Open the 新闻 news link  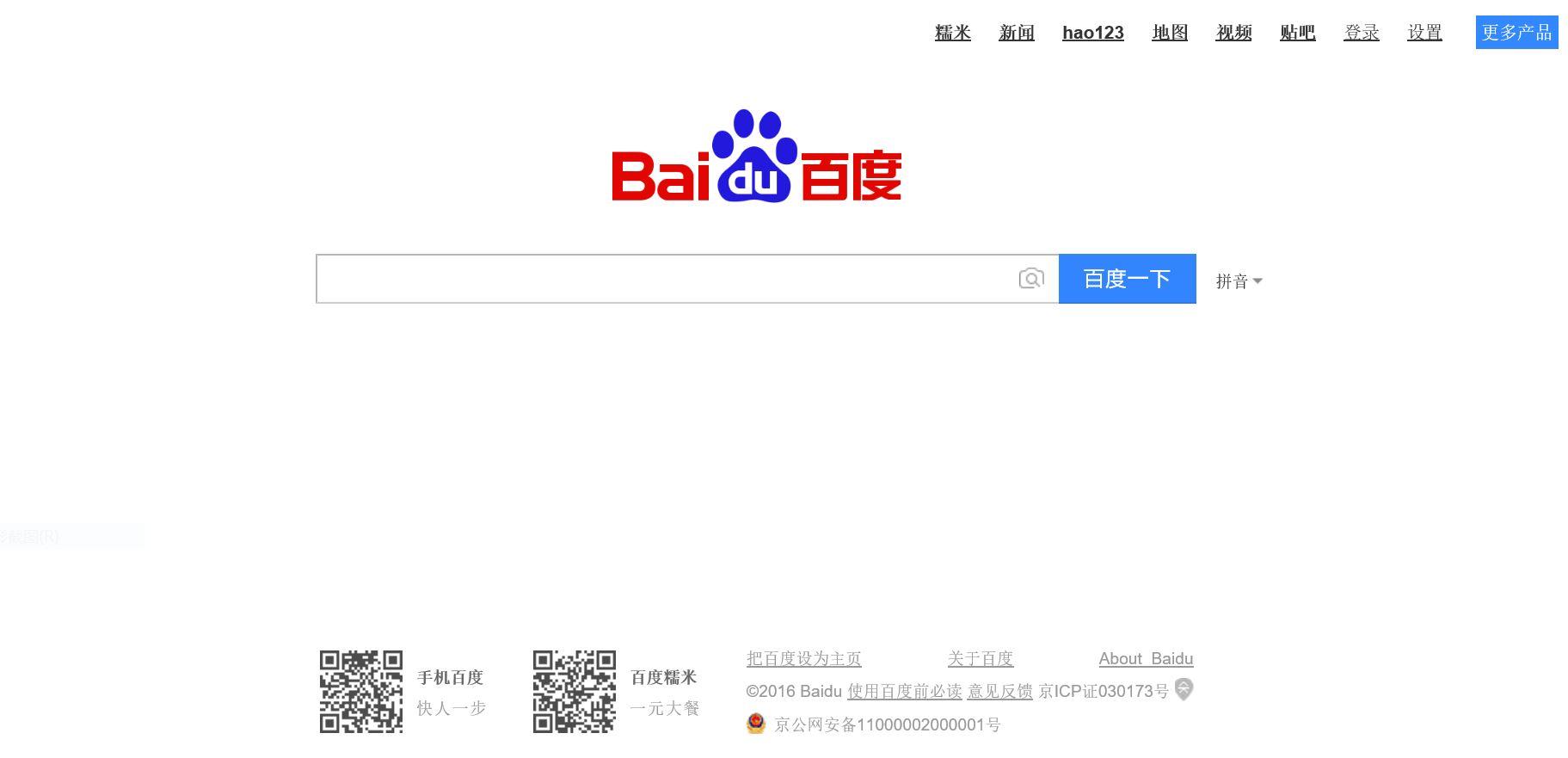click(x=1017, y=33)
